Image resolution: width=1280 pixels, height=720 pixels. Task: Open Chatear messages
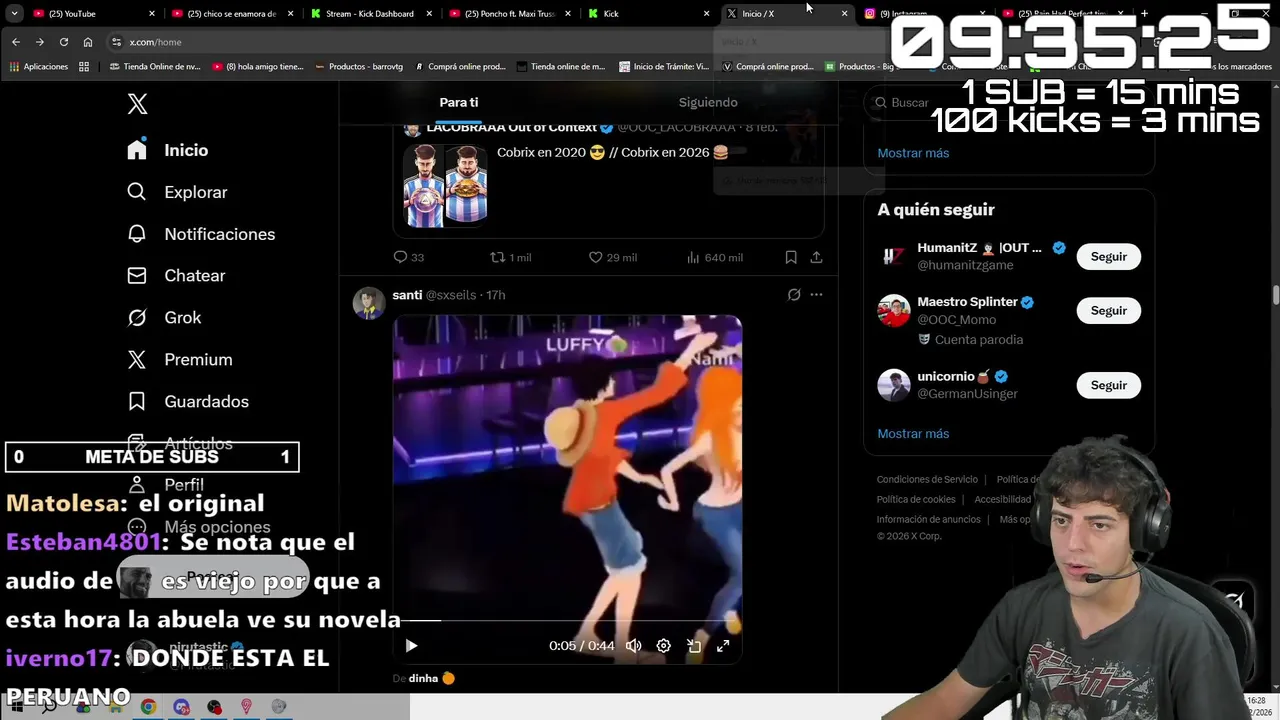pos(176,276)
